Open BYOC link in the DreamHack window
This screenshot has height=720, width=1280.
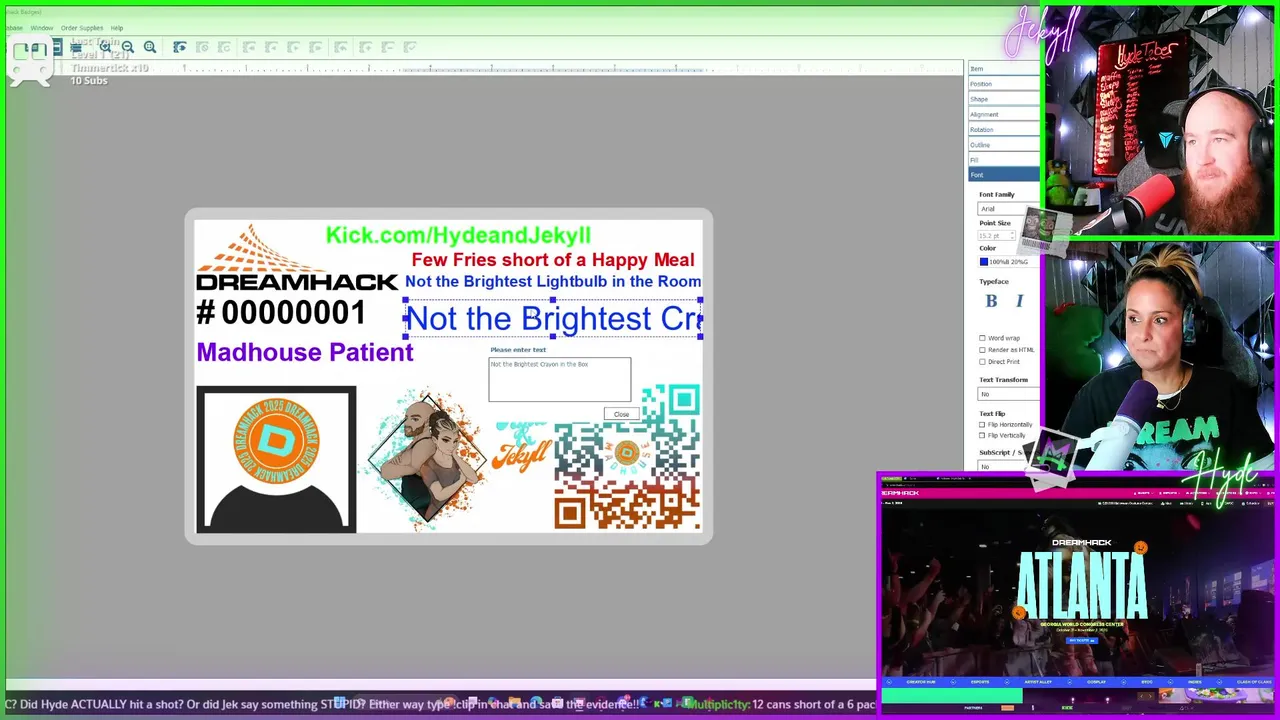click(x=1147, y=682)
